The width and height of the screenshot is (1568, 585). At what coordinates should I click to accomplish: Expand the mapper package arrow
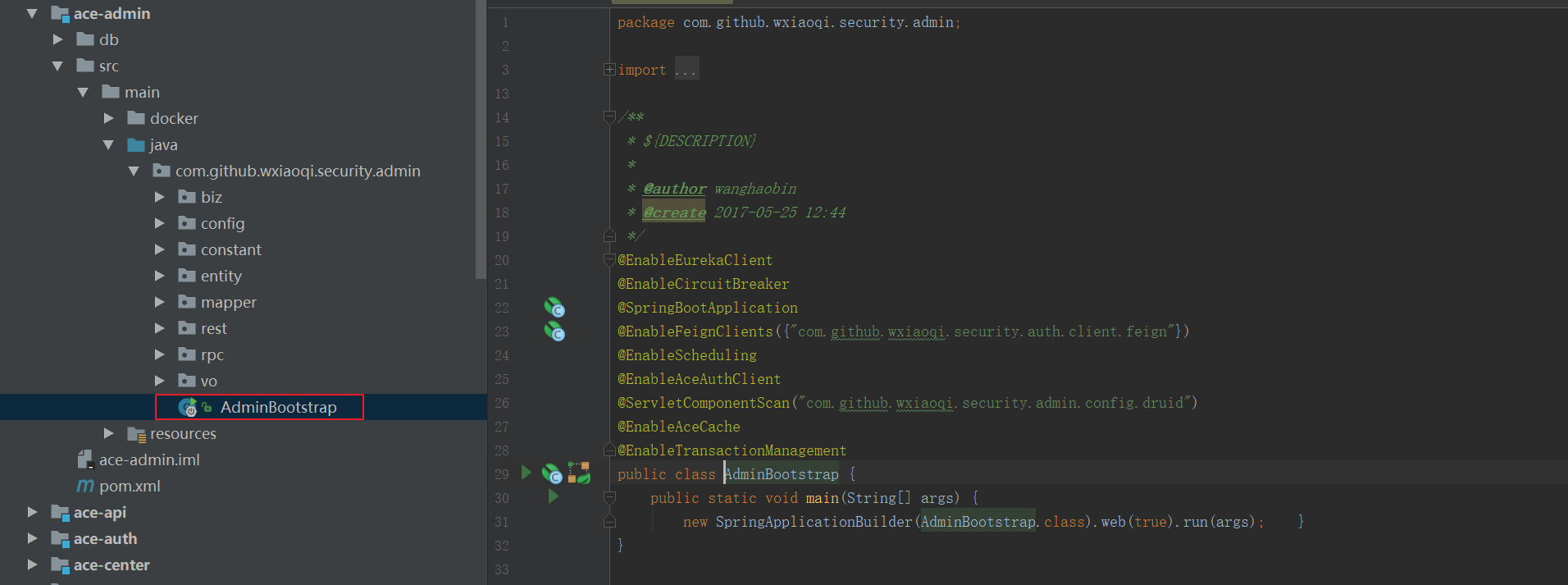click(159, 302)
